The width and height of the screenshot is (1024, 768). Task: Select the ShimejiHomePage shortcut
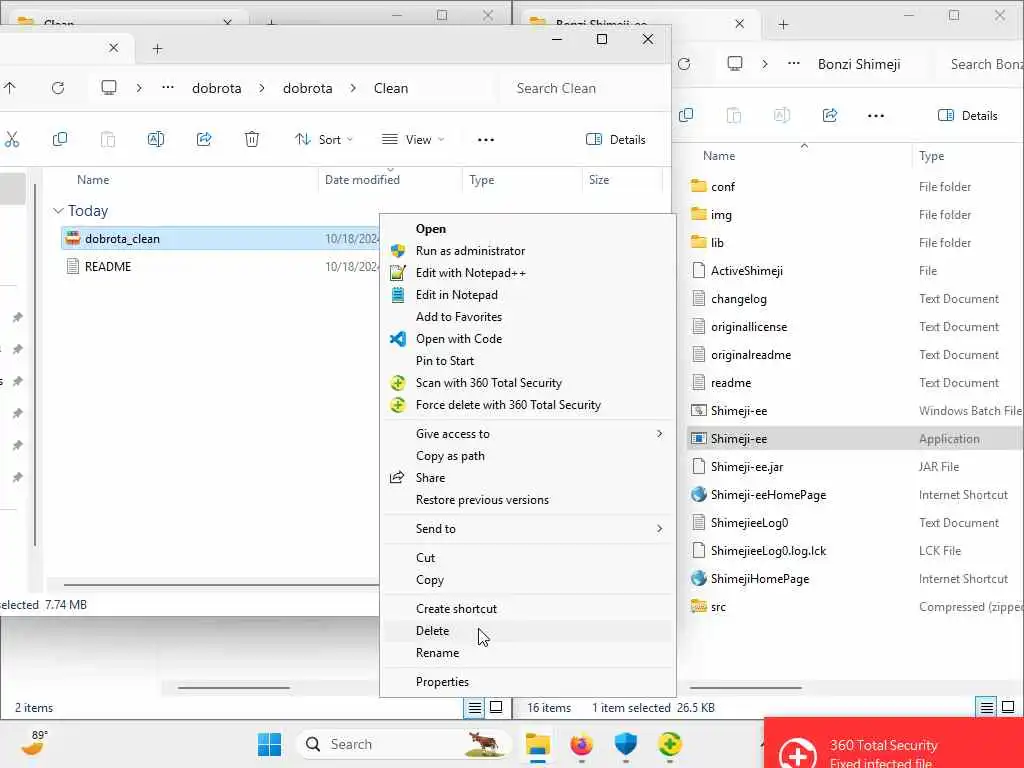pos(760,579)
